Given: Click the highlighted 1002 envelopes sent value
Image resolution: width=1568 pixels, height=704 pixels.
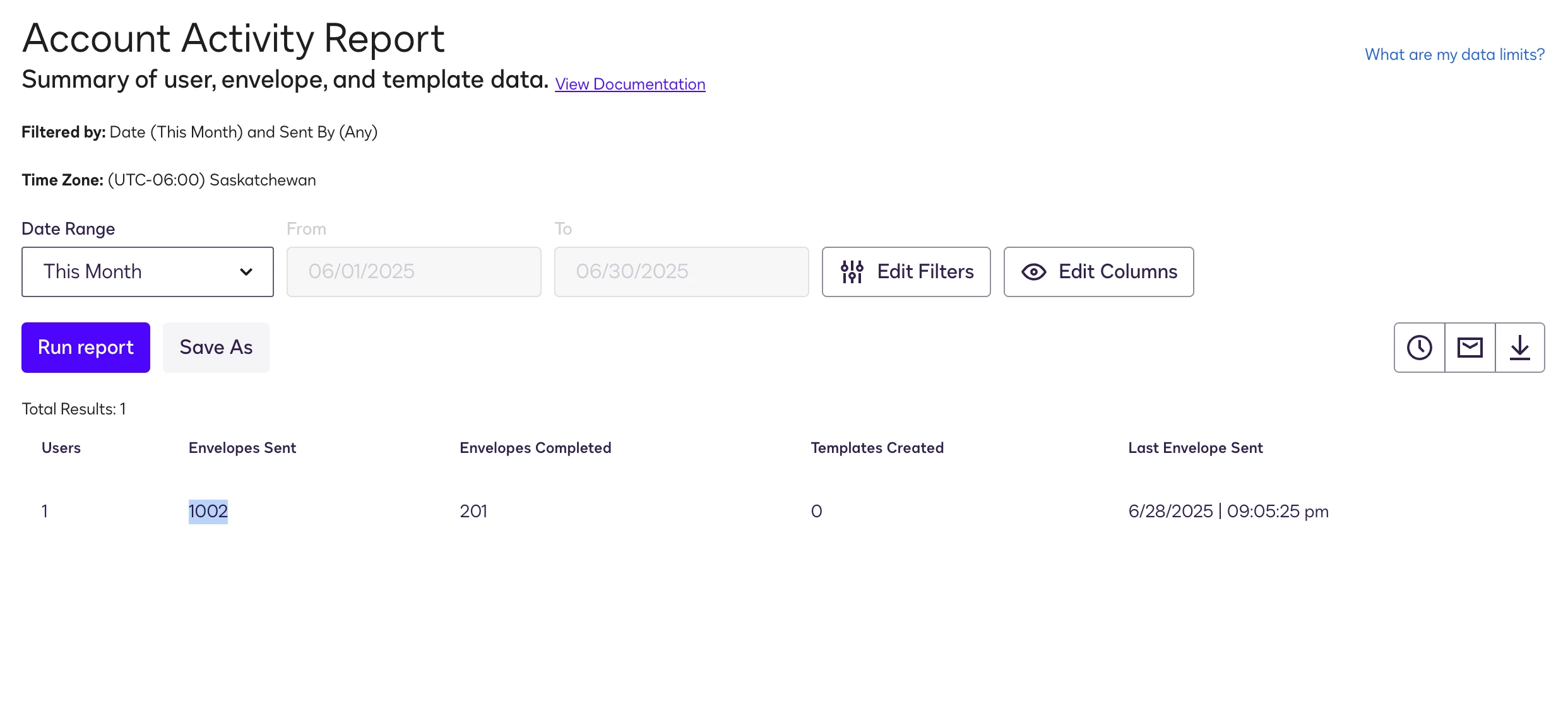Looking at the screenshot, I should (x=208, y=512).
